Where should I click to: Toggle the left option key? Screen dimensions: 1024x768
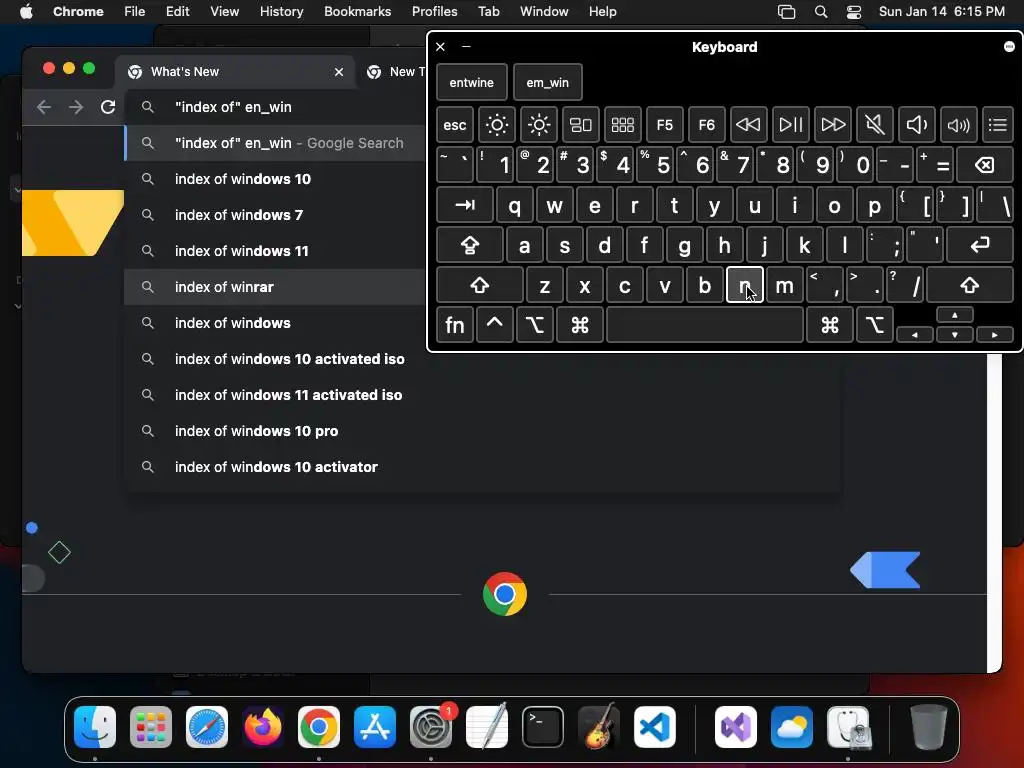point(535,325)
